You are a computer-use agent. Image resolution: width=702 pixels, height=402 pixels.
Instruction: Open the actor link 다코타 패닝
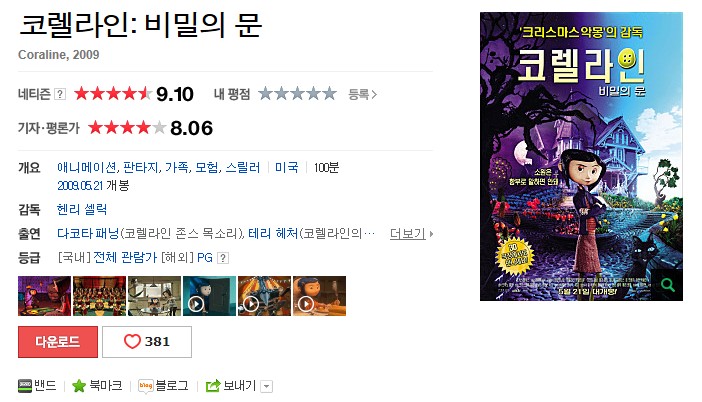(x=88, y=233)
